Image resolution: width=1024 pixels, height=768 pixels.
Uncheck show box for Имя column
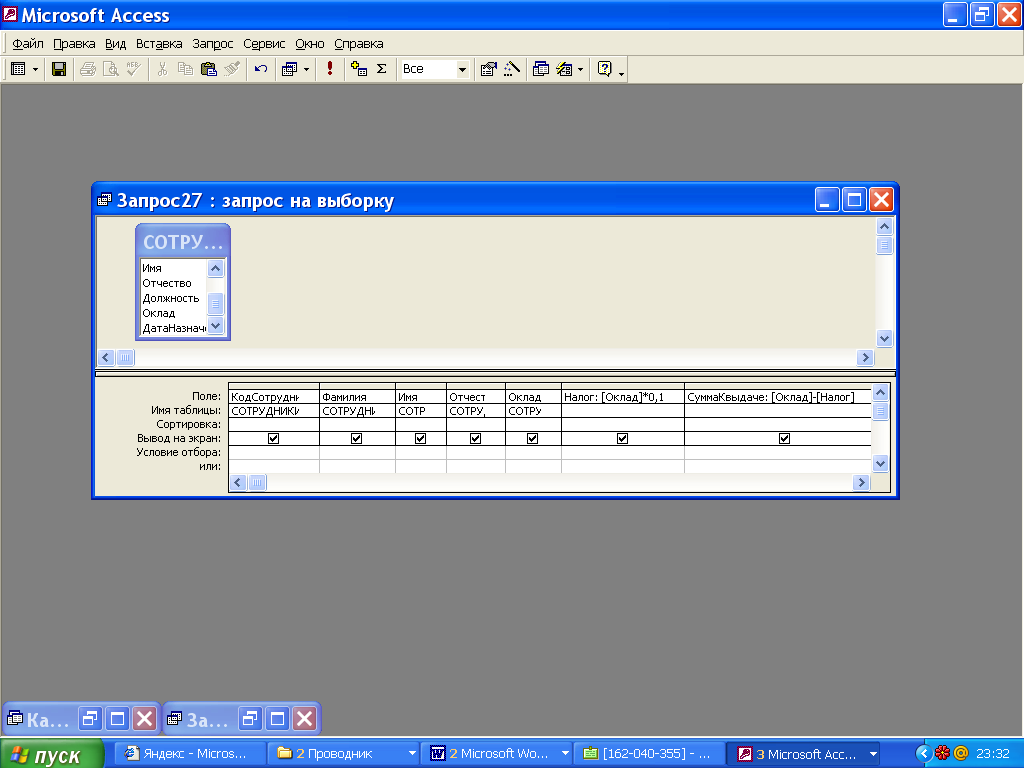[x=421, y=438]
